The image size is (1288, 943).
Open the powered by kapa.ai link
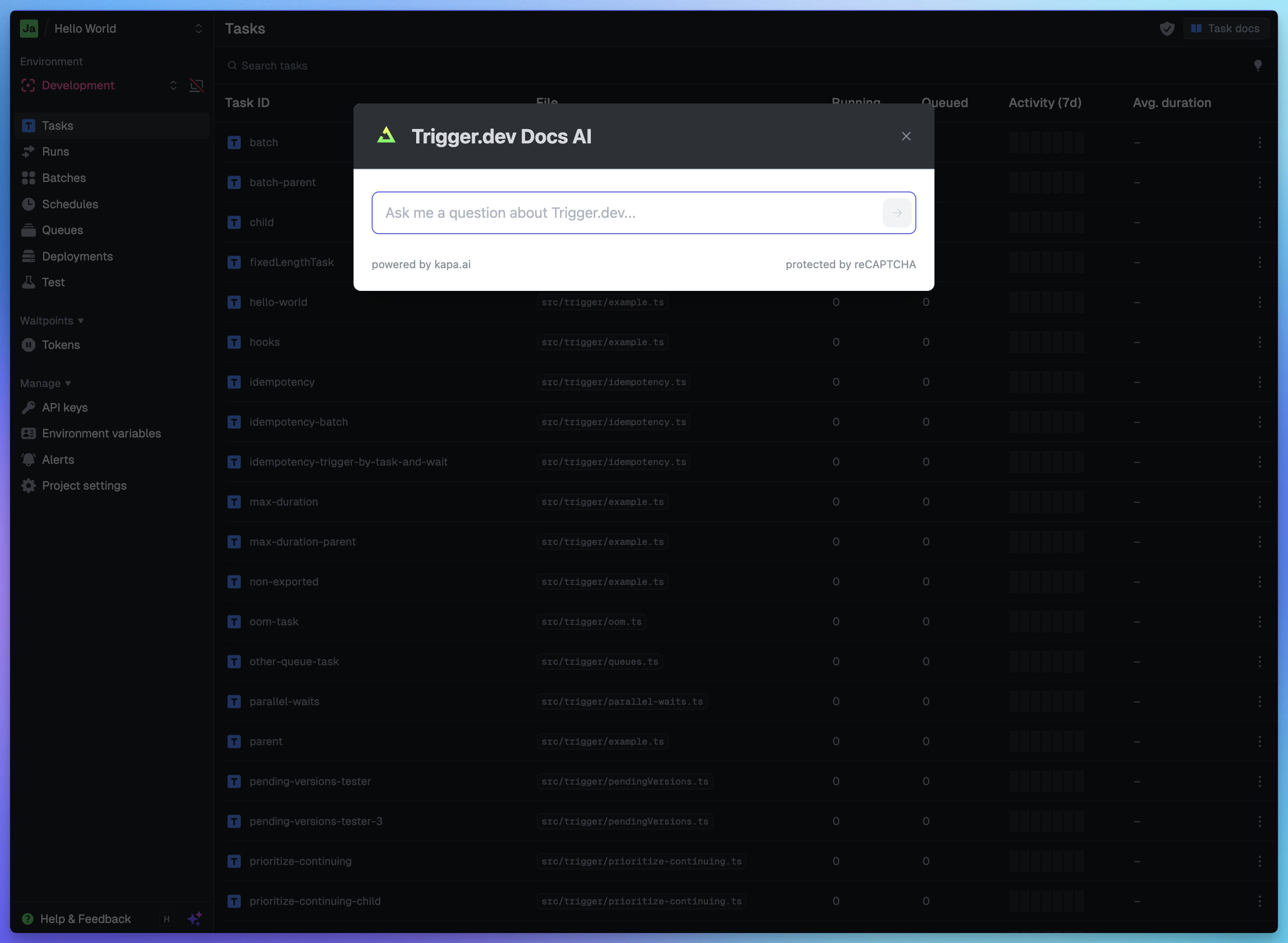pos(421,264)
